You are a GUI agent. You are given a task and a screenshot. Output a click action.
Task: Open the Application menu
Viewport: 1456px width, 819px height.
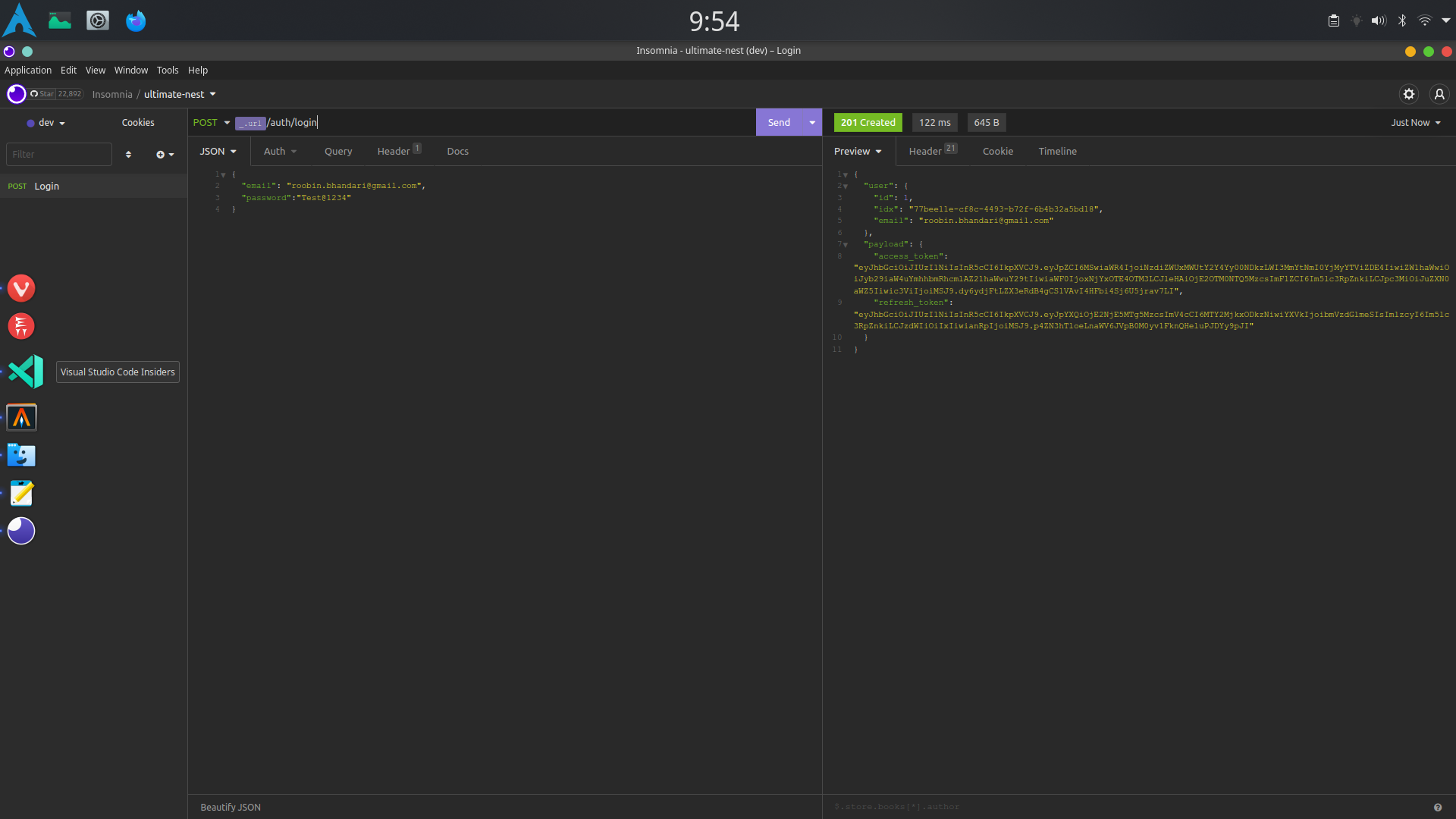(28, 70)
